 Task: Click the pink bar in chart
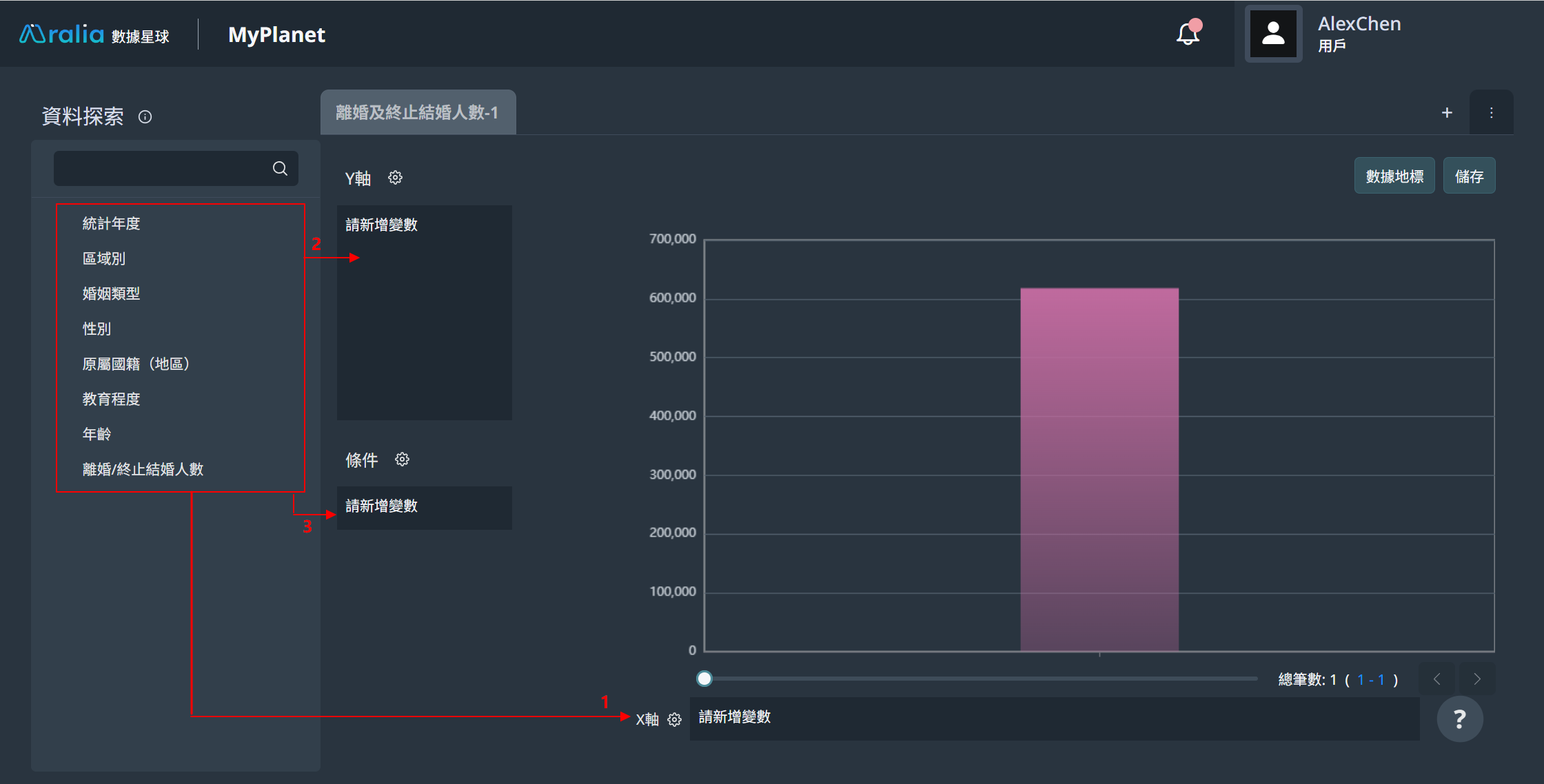pyautogui.click(x=1099, y=469)
